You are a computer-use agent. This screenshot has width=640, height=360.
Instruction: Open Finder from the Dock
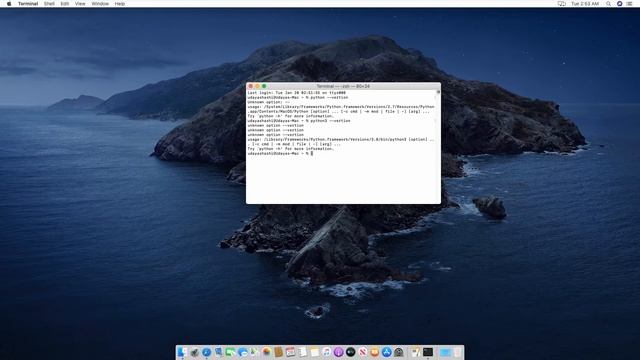182,352
